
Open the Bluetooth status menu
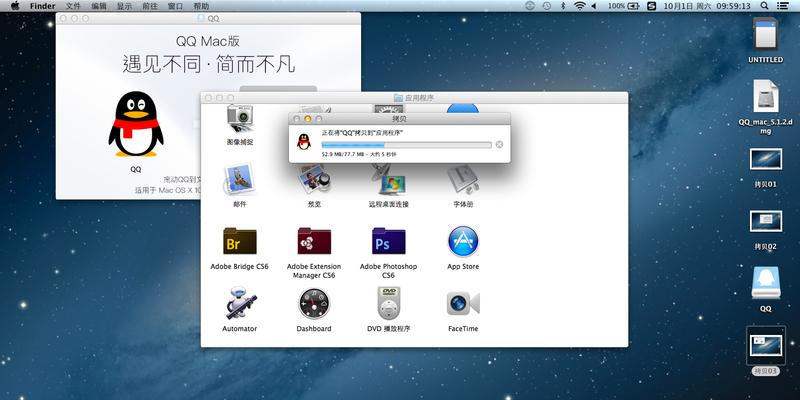click(563, 6)
